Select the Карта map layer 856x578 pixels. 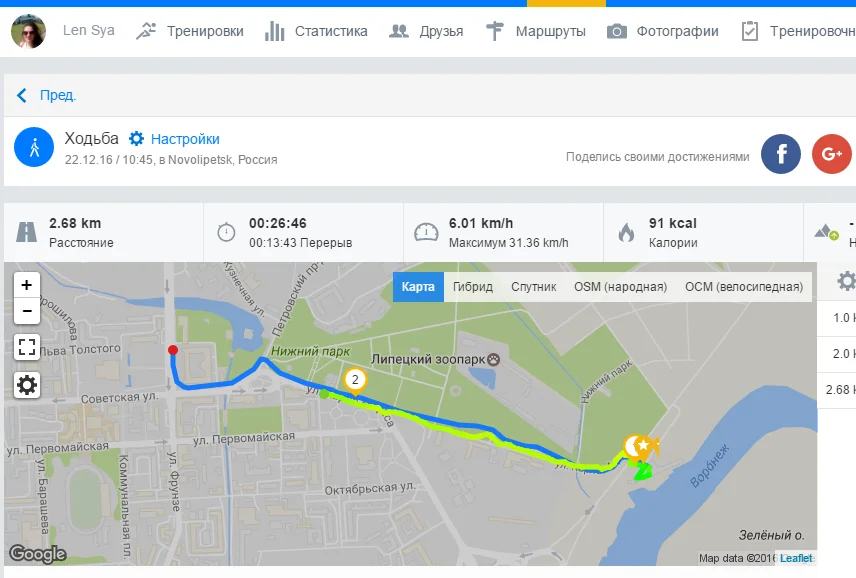pyautogui.click(x=418, y=287)
